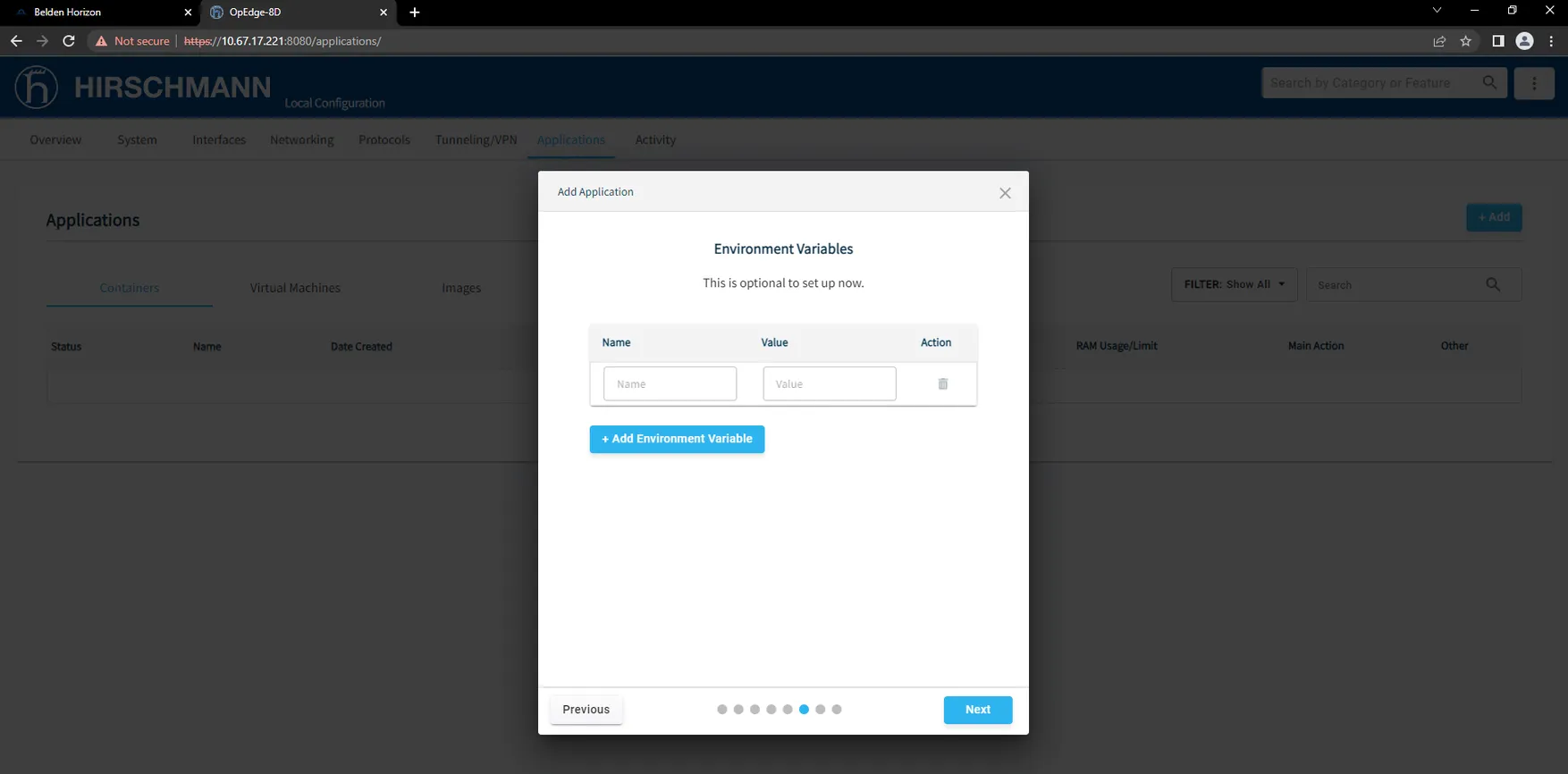This screenshot has width=1568, height=774.
Task: Open a new browser tab
Action: coord(415,13)
